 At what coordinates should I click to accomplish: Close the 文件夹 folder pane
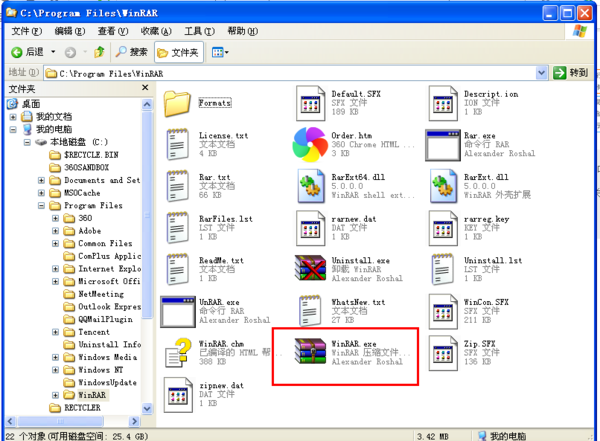(145, 88)
